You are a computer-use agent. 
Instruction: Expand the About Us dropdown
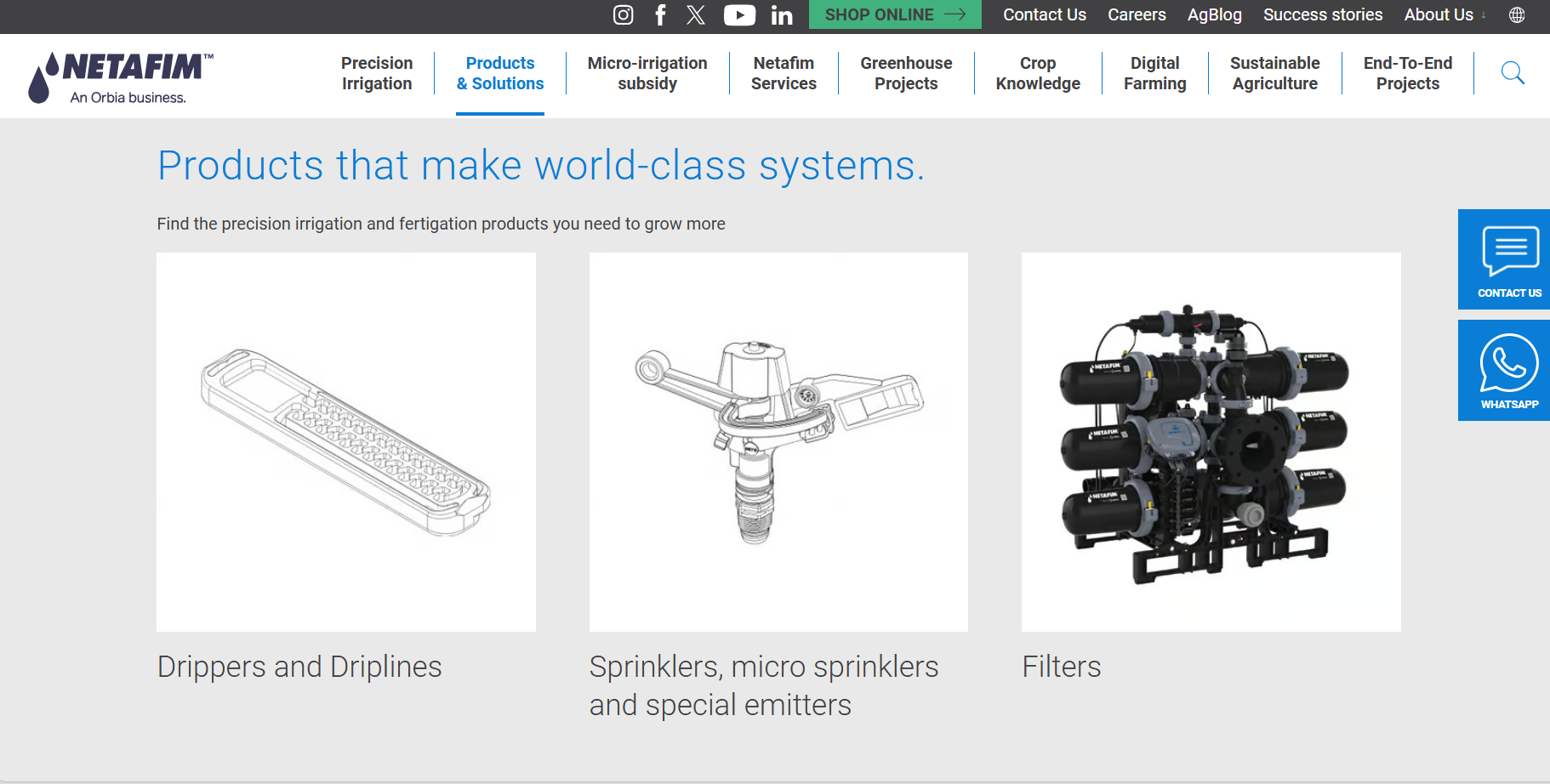pyautogui.click(x=1445, y=14)
